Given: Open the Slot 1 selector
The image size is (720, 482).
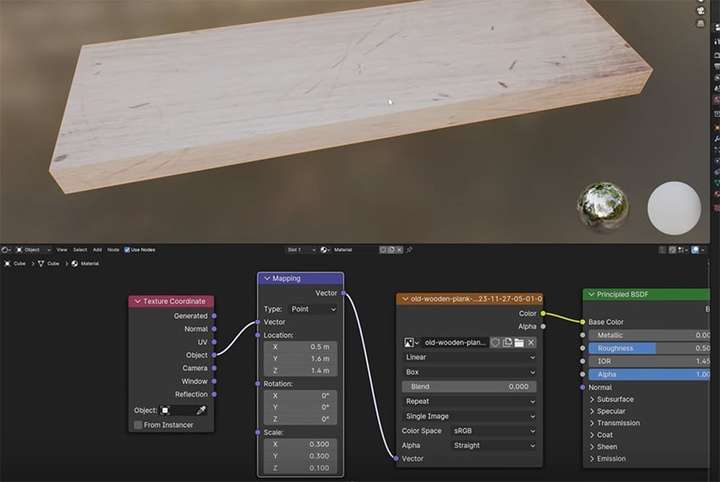Looking at the screenshot, I should (x=301, y=250).
